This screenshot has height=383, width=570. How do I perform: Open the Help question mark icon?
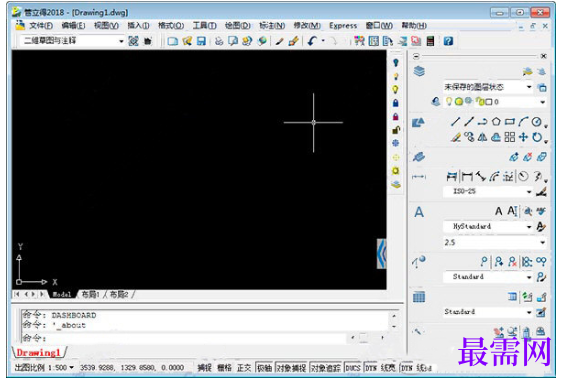pos(448,41)
